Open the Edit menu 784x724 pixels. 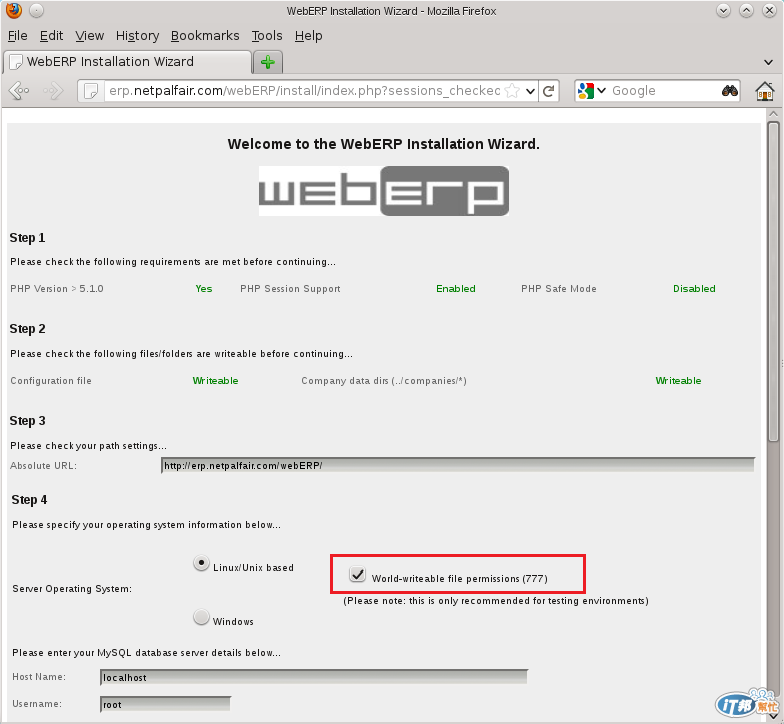click(51, 36)
